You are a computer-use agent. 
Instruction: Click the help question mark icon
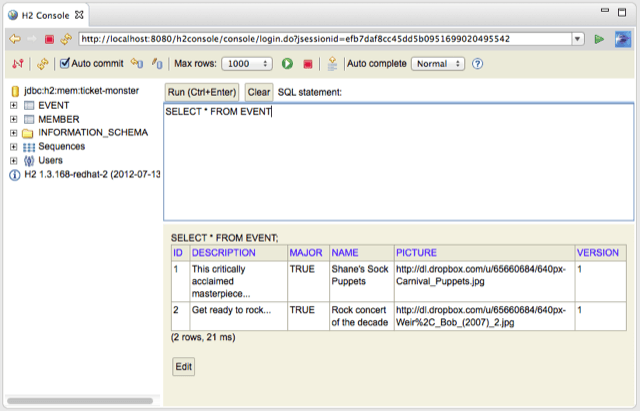(x=478, y=64)
